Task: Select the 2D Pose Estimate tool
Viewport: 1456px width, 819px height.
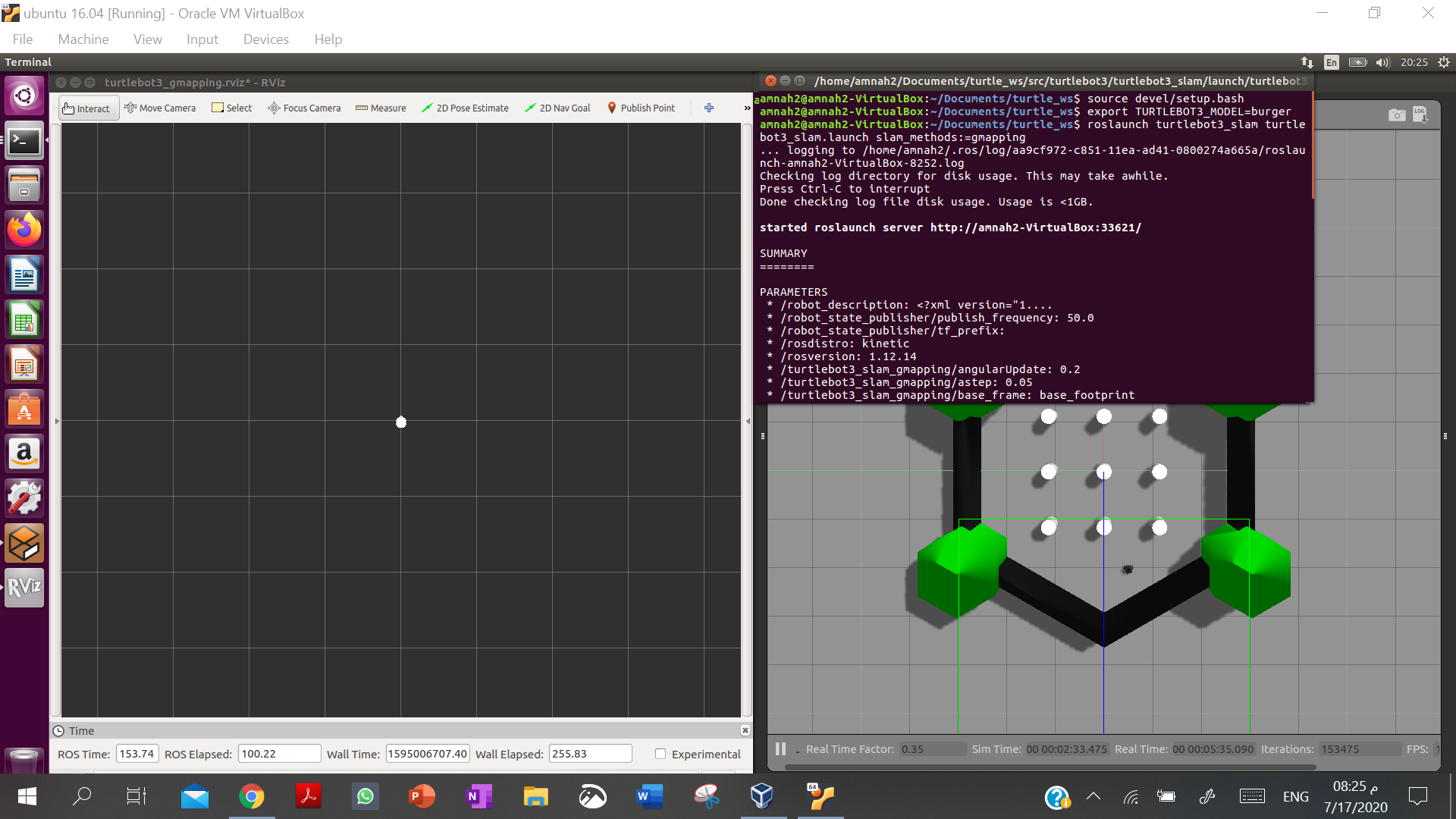Action: click(x=465, y=108)
